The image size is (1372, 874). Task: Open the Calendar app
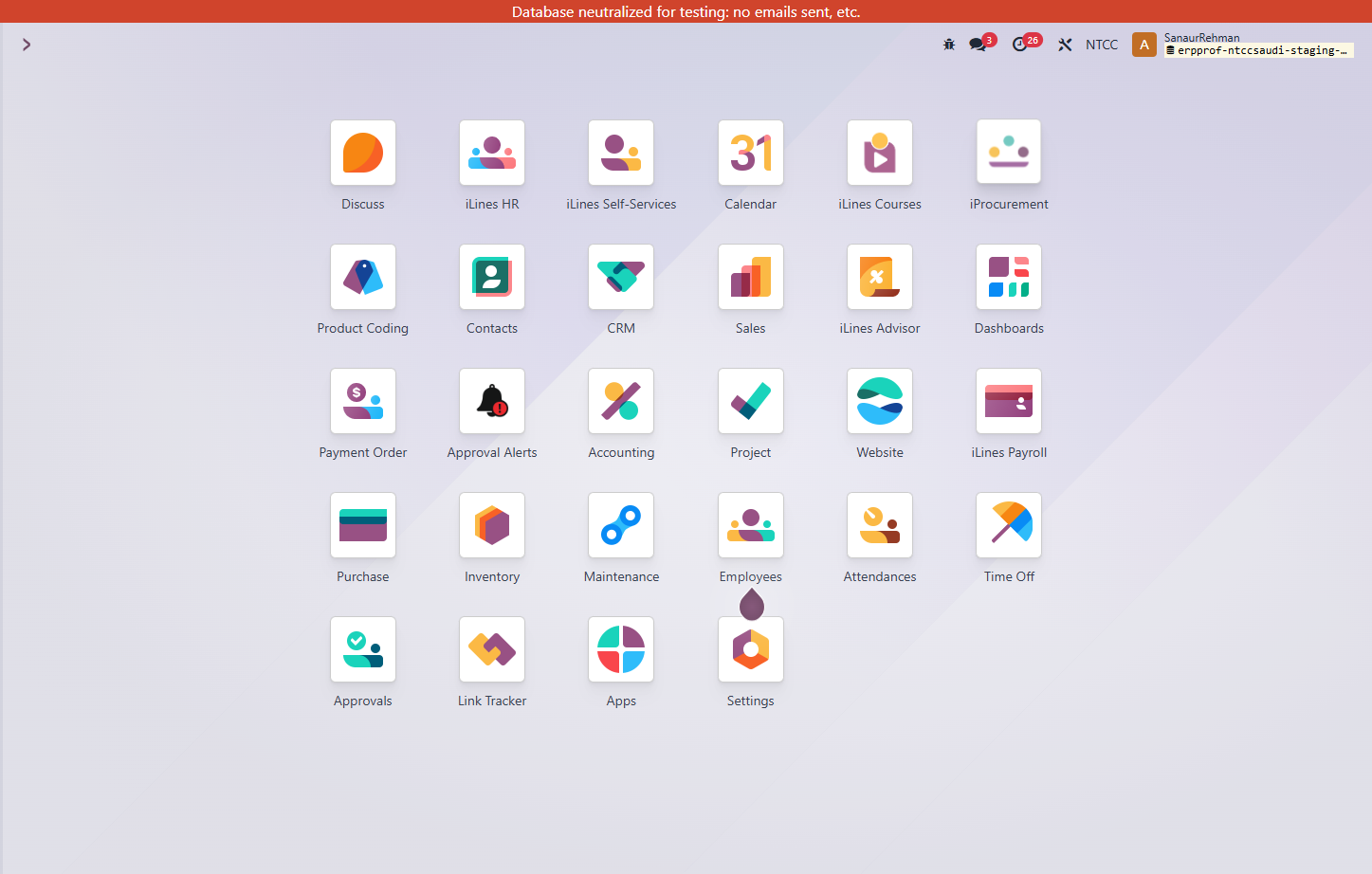[x=751, y=153]
